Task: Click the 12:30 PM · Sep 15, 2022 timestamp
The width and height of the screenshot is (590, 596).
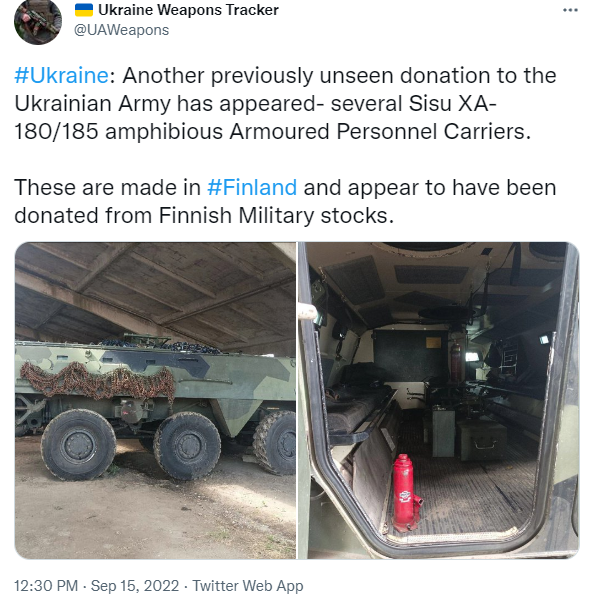Action: coord(96,586)
